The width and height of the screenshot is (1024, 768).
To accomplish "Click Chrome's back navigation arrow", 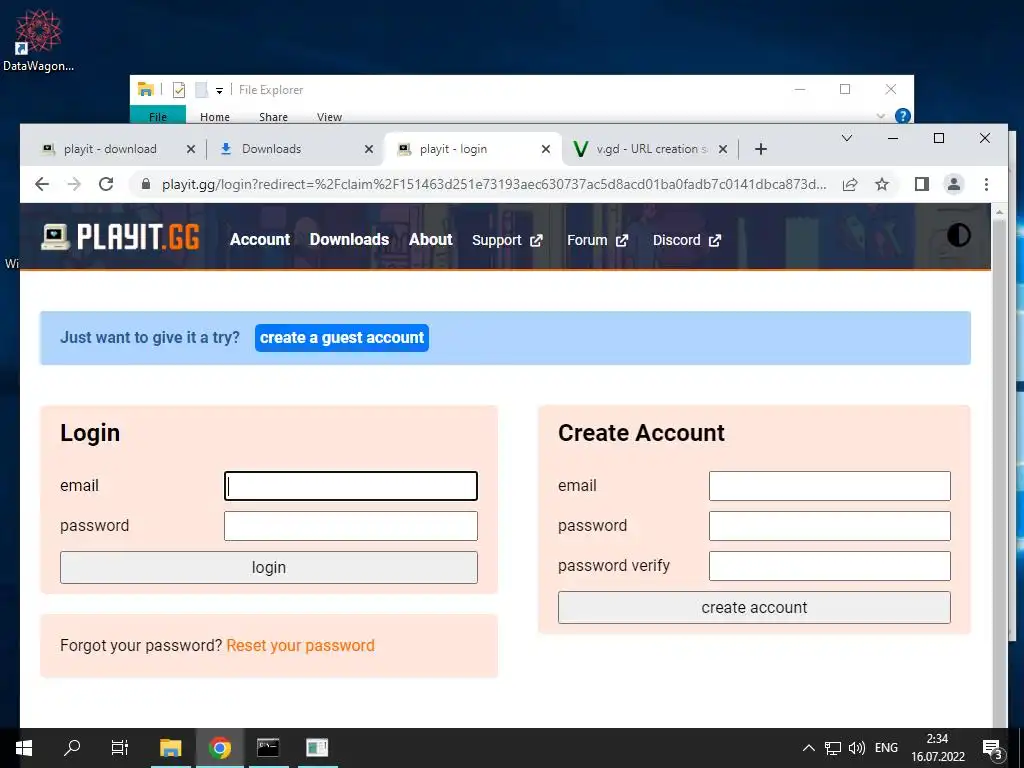I will click(x=42, y=184).
